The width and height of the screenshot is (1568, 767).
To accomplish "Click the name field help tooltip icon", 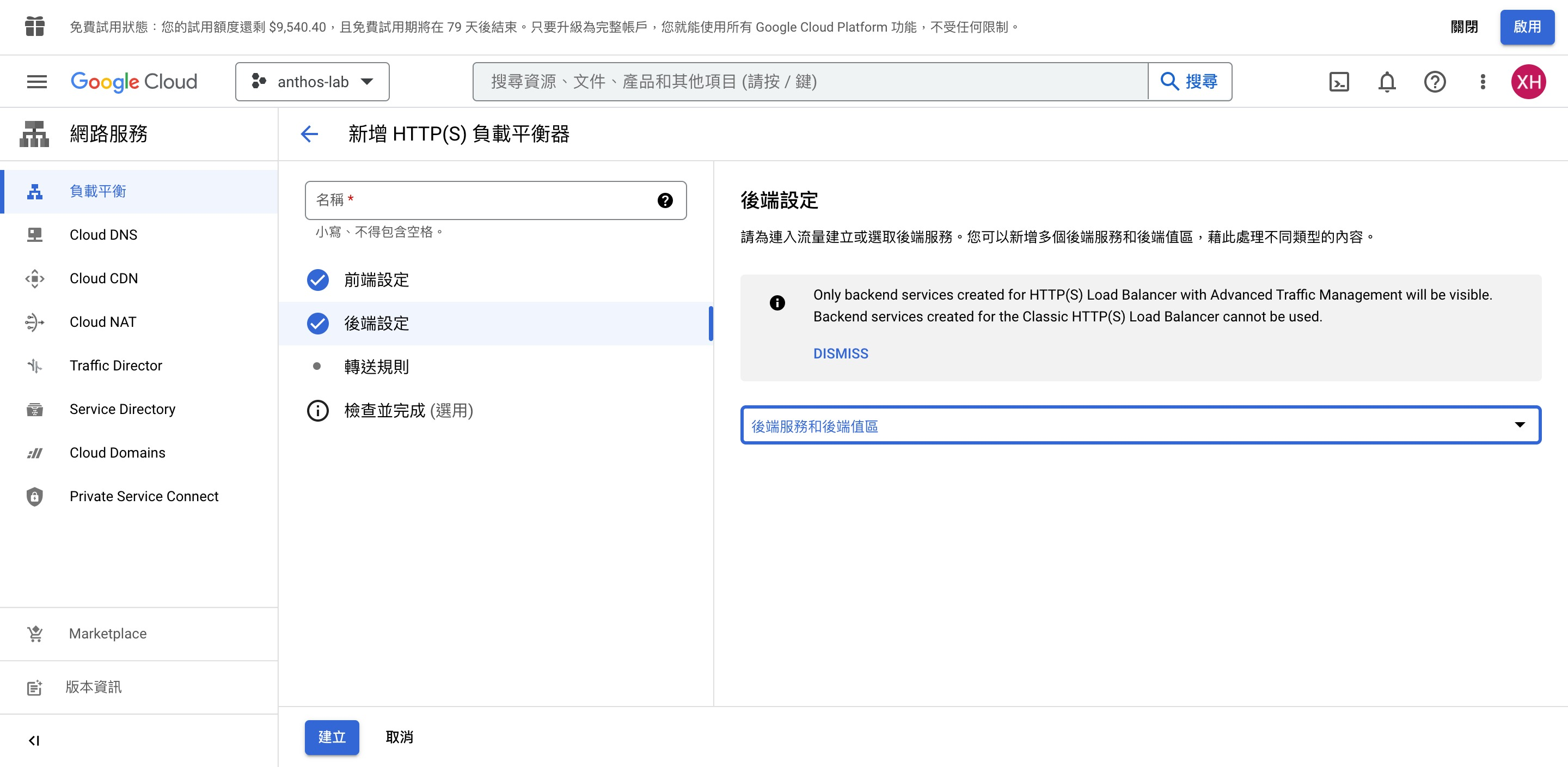I will point(665,200).
